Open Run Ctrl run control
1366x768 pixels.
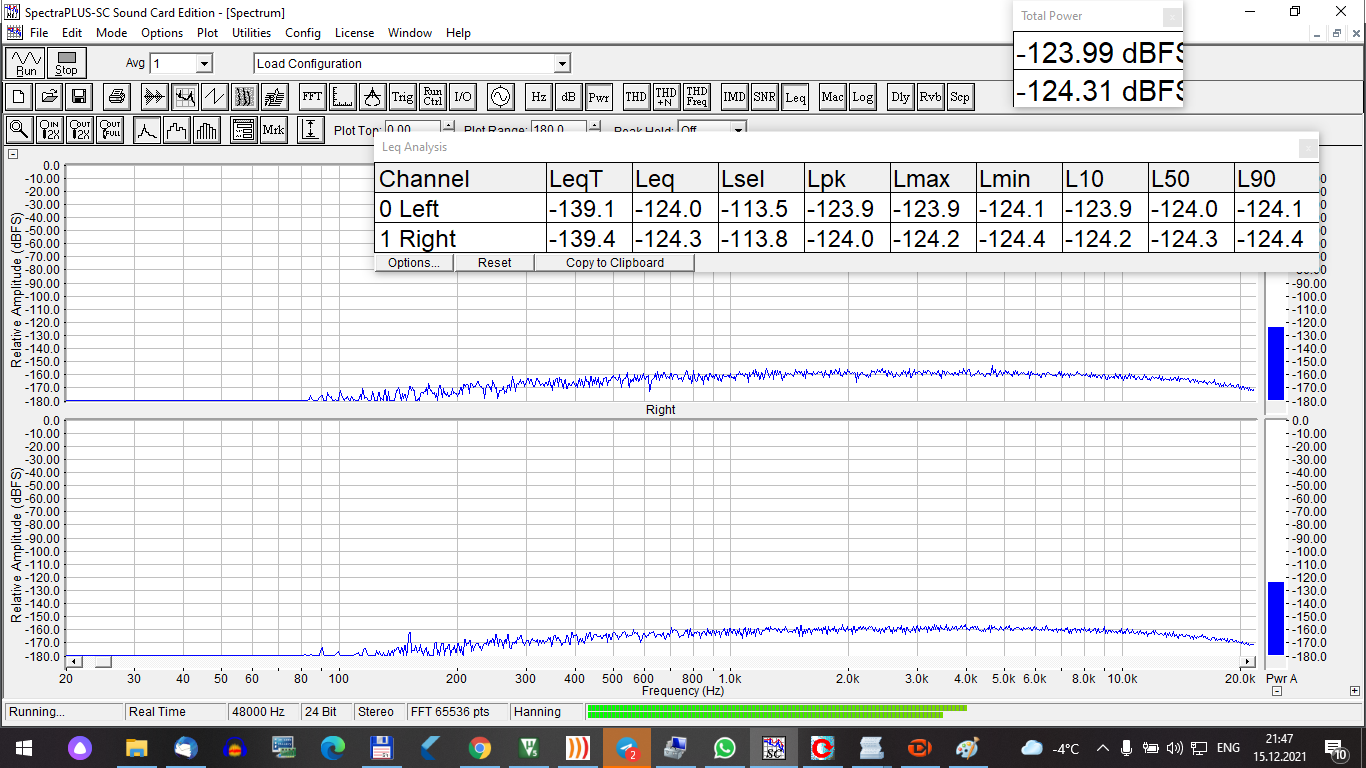pos(432,97)
